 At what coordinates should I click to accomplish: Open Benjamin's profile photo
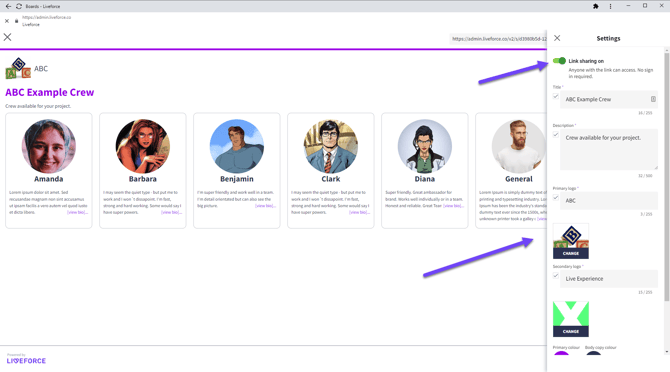(x=237, y=146)
